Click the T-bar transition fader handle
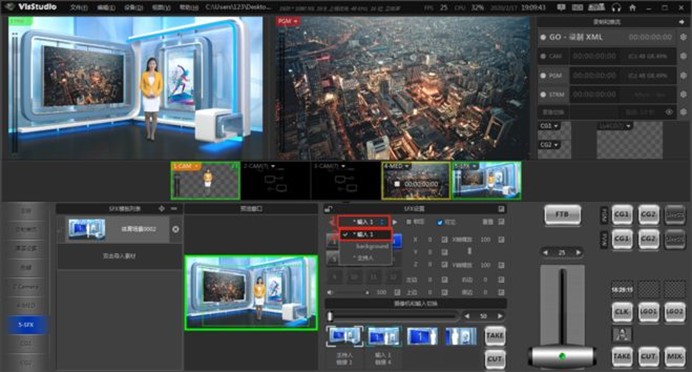 tap(562, 356)
